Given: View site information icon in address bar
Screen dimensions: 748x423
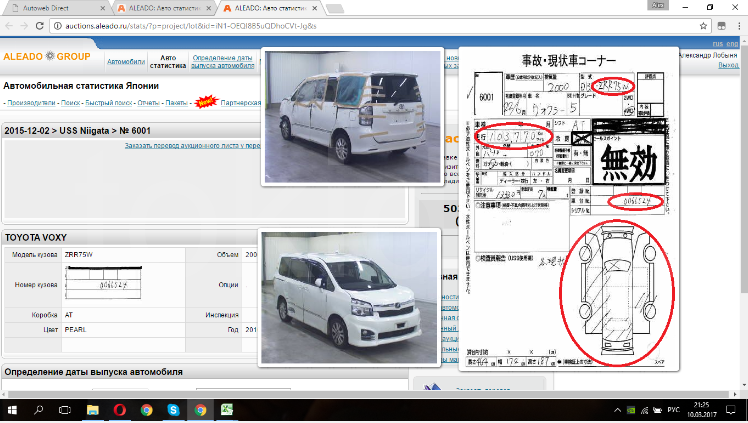Looking at the screenshot, I should pos(58,26).
